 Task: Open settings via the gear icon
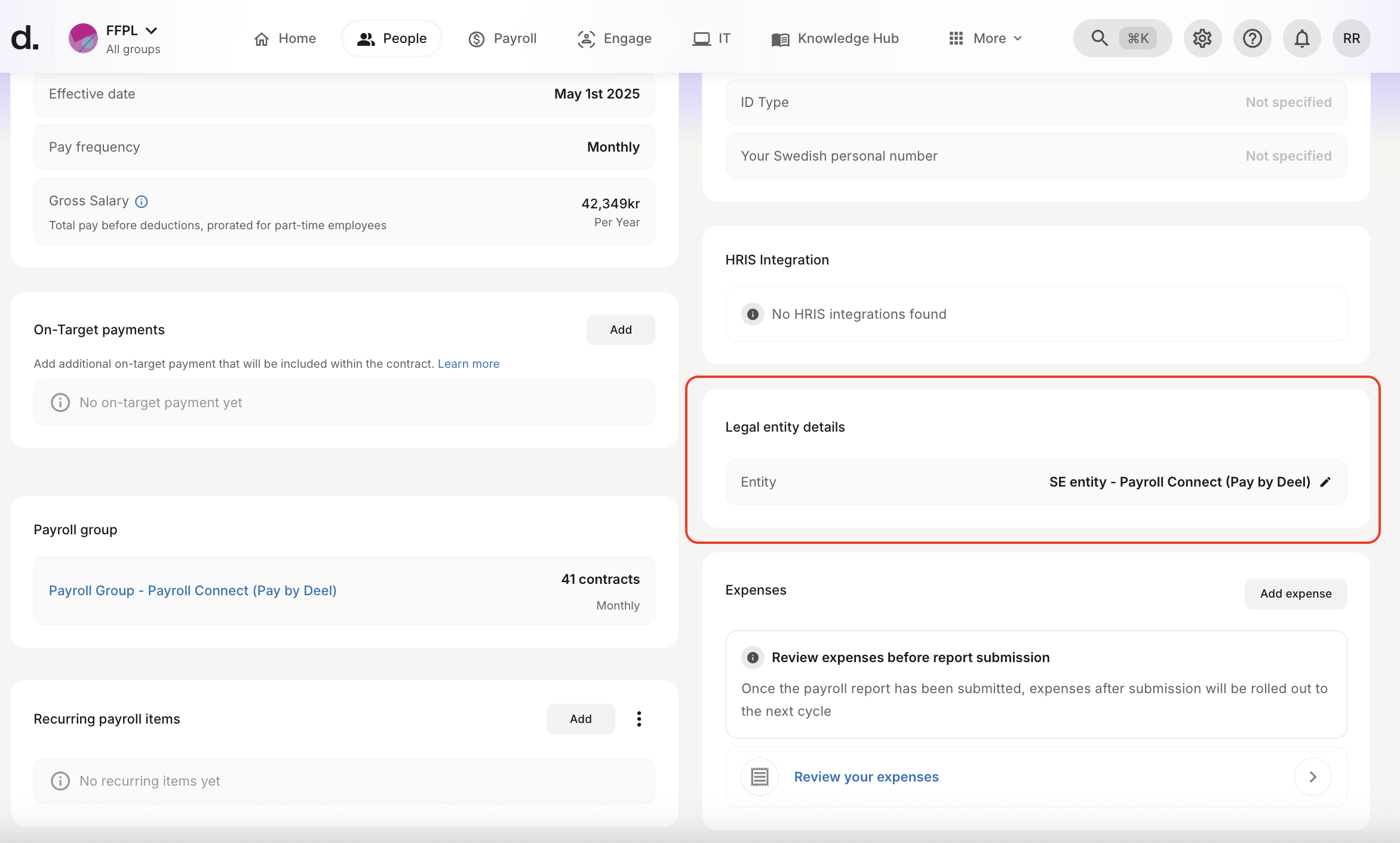tap(1202, 38)
